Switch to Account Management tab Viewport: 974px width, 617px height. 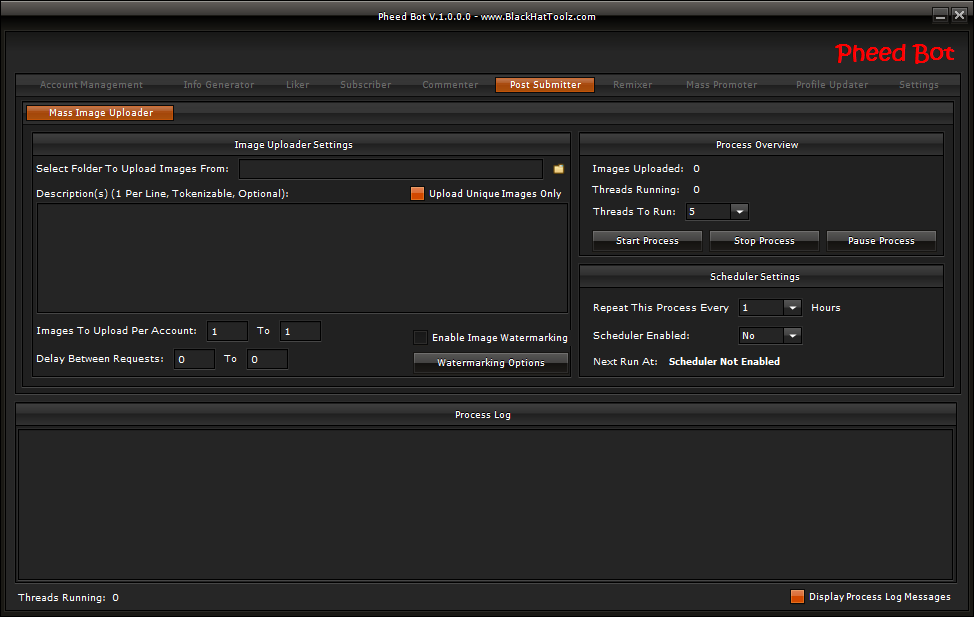pos(91,85)
